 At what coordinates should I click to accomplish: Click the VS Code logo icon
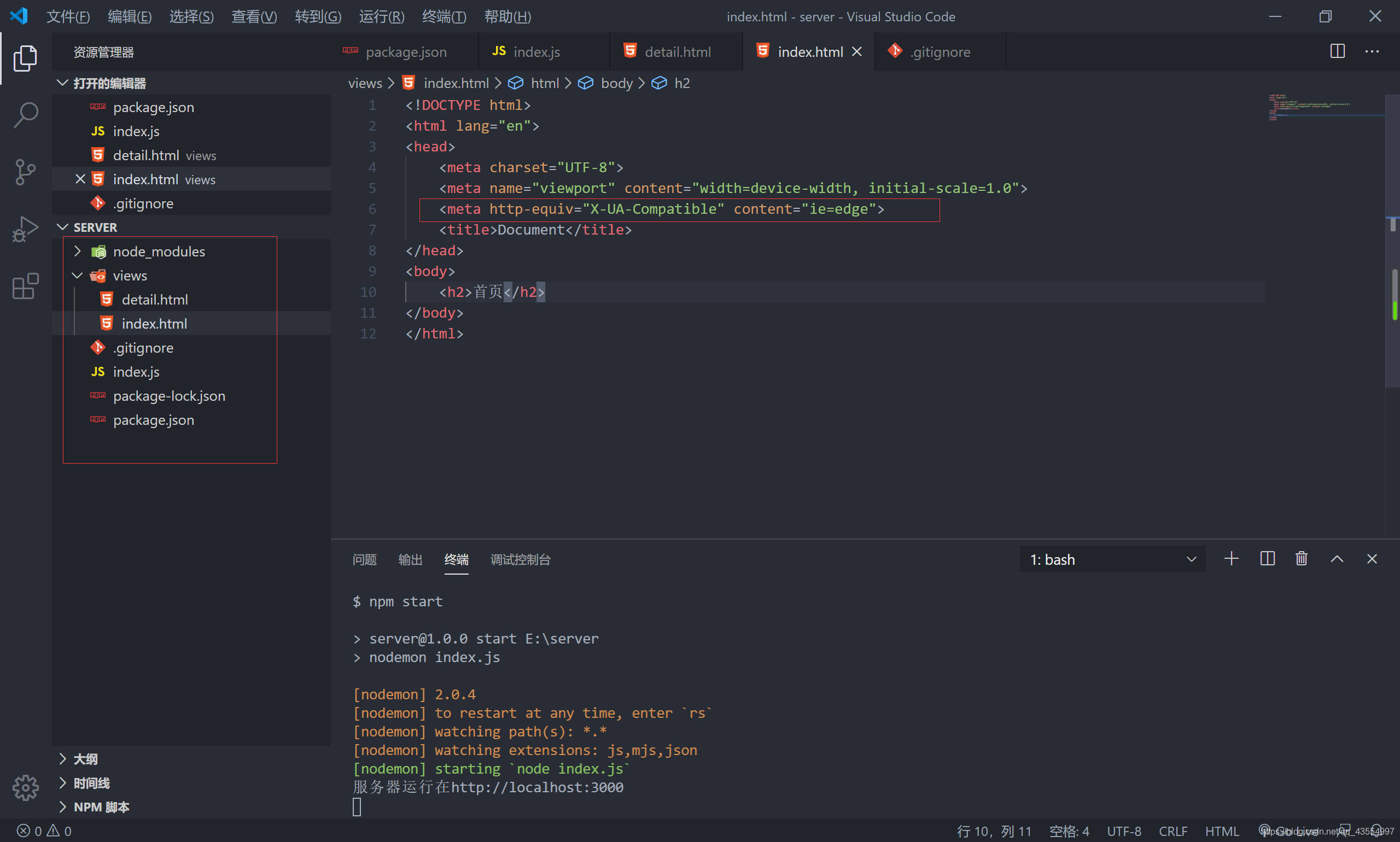click(19, 16)
